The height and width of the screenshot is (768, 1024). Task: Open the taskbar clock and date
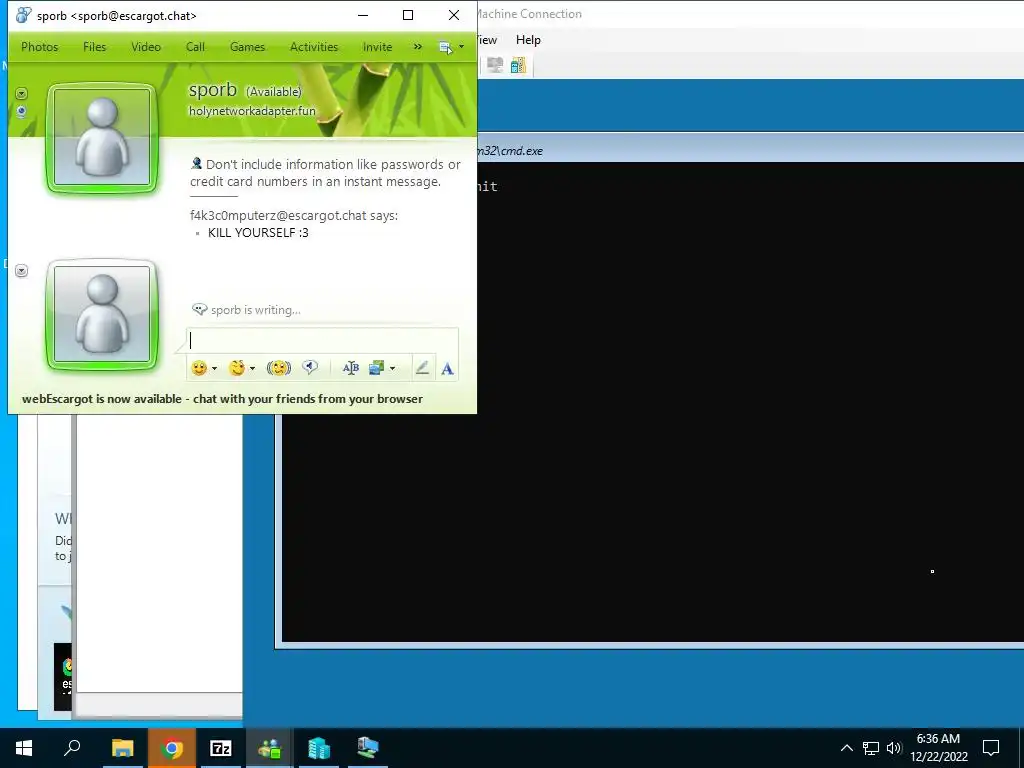click(x=939, y=748)
